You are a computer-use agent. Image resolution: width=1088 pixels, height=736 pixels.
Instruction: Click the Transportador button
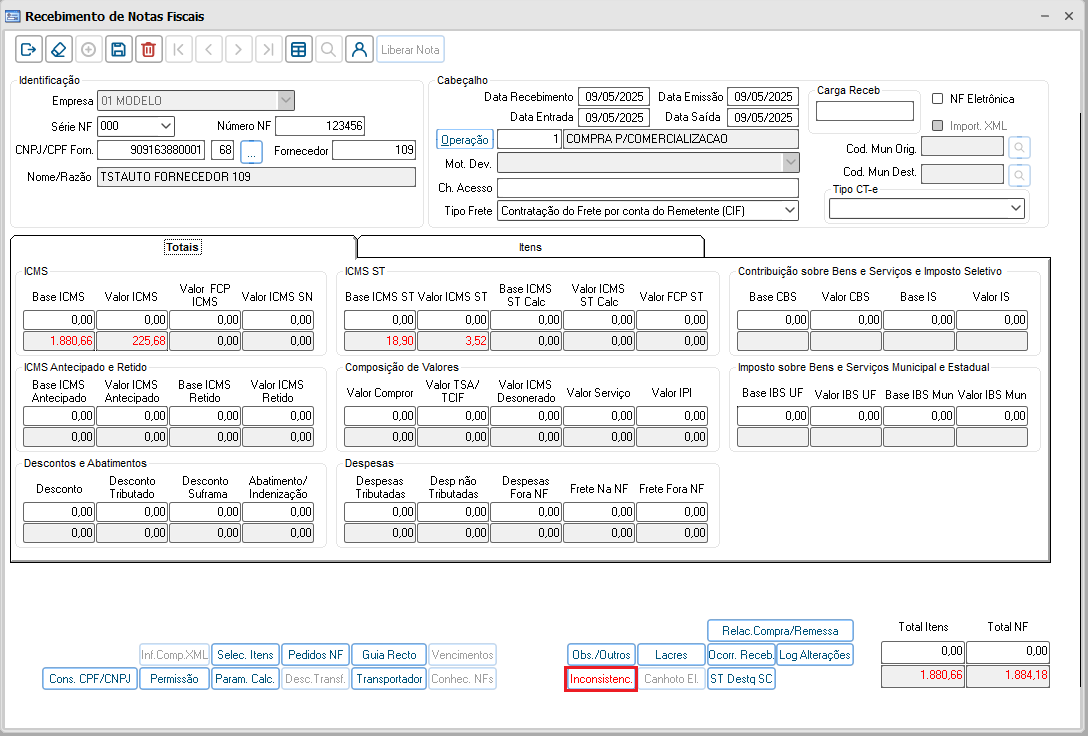[389, 679]
